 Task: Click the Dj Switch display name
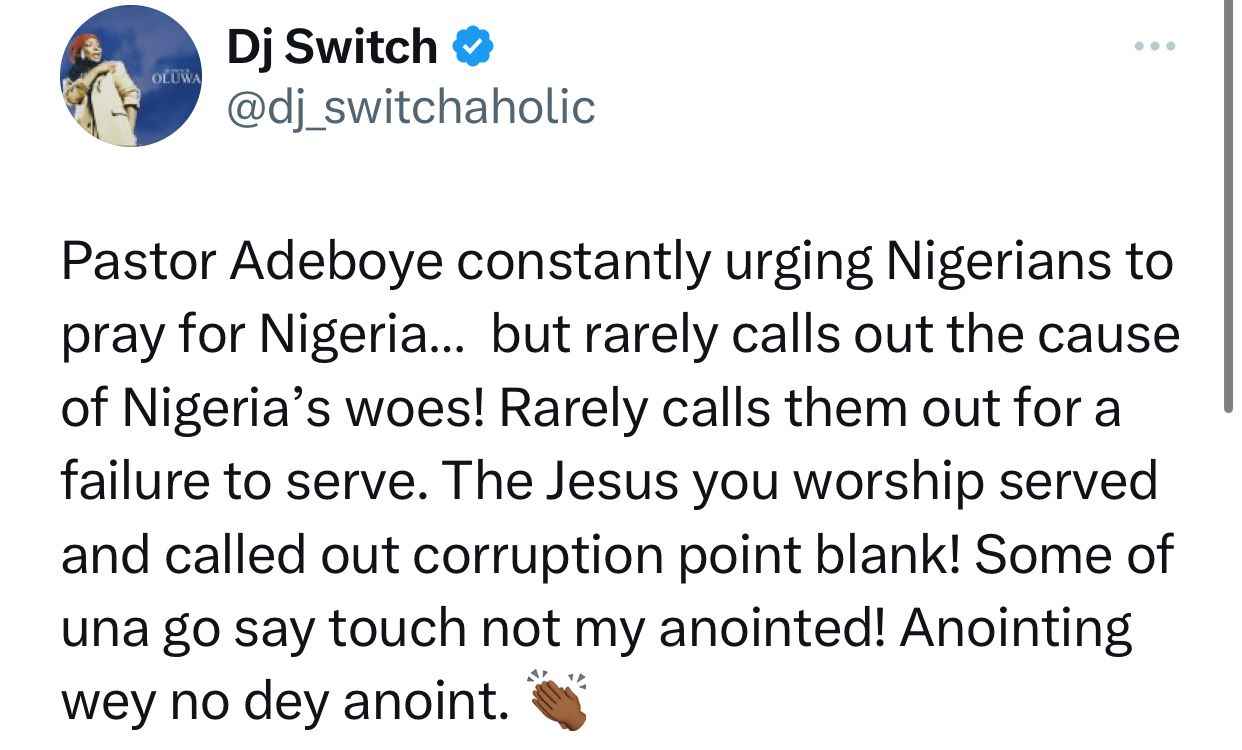coord(330,43)
